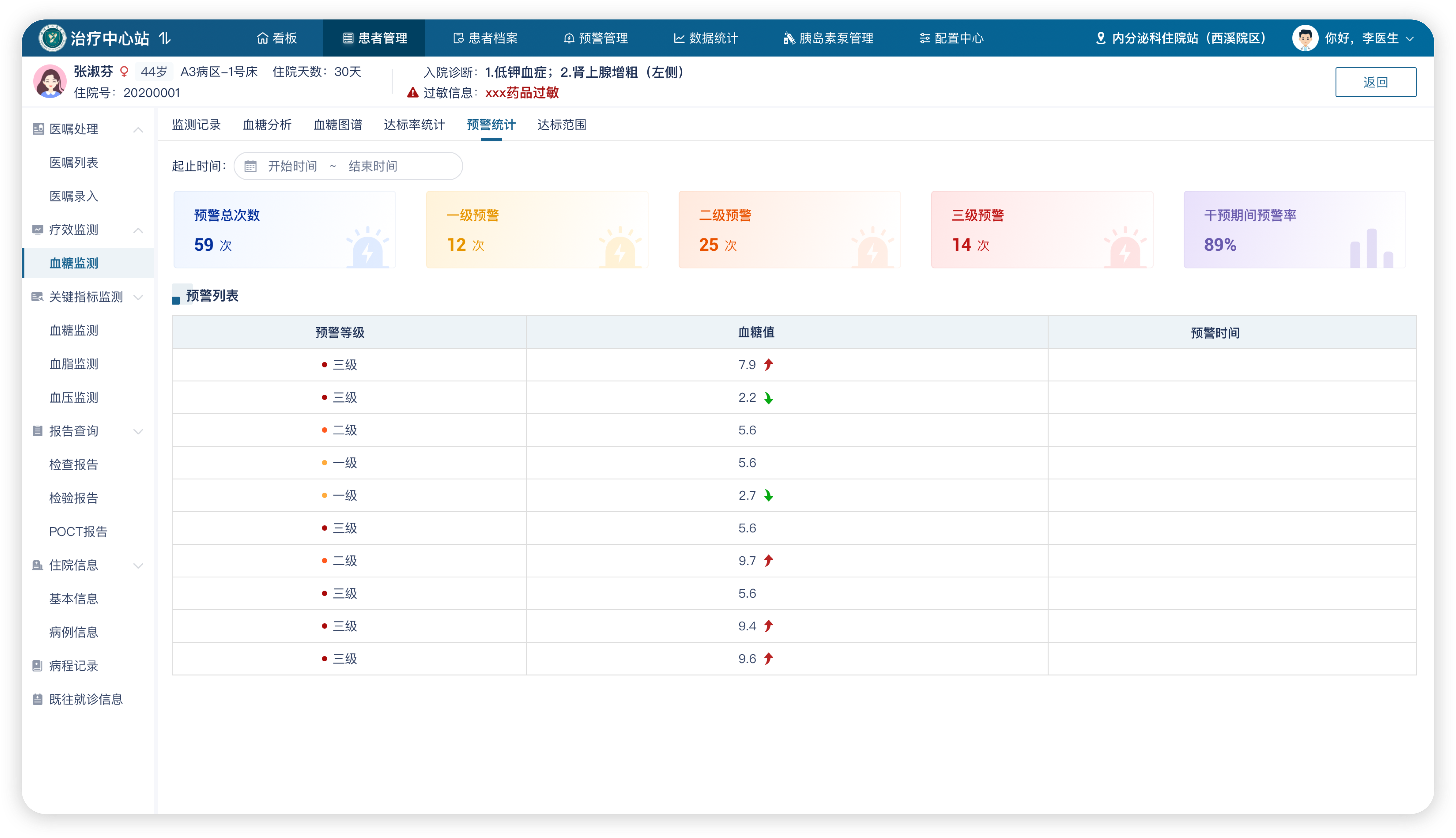Click the 住院信息 sidebar icon
This screenshot has width=1456, height=838.
tap(38, 565)
